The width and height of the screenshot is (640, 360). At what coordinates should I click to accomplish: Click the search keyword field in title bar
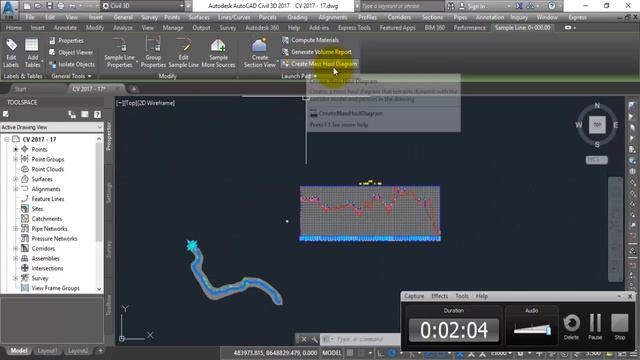[402, 6]
